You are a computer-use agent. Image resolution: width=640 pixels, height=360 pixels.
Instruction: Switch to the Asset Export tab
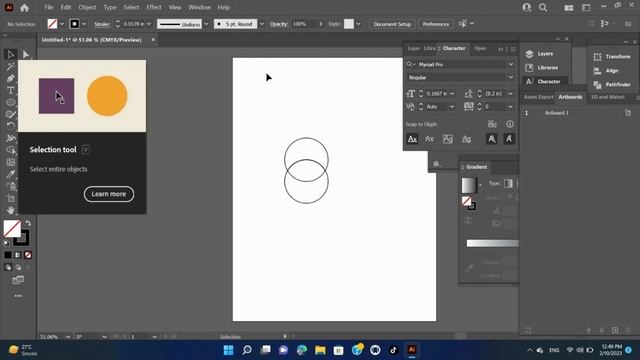coord(538,97)
